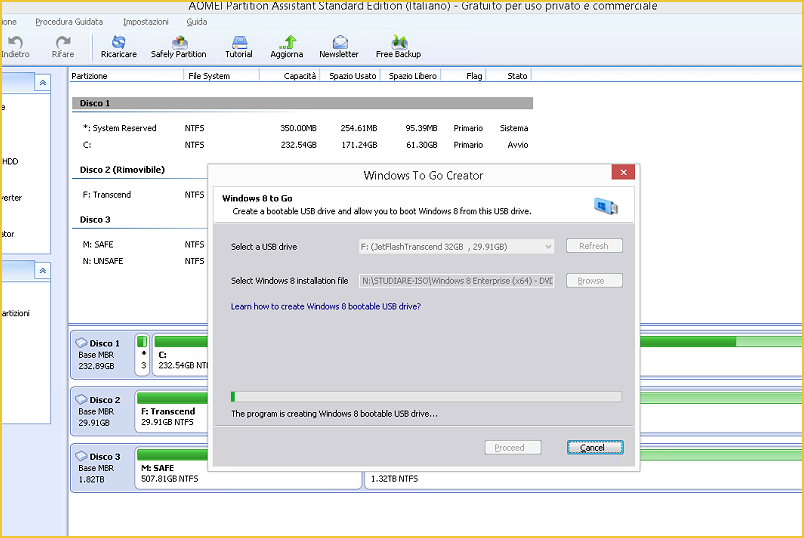The height and width of the screenshot is (538, 804).
Task: Click the Flag column header
Action: [464, 76]
